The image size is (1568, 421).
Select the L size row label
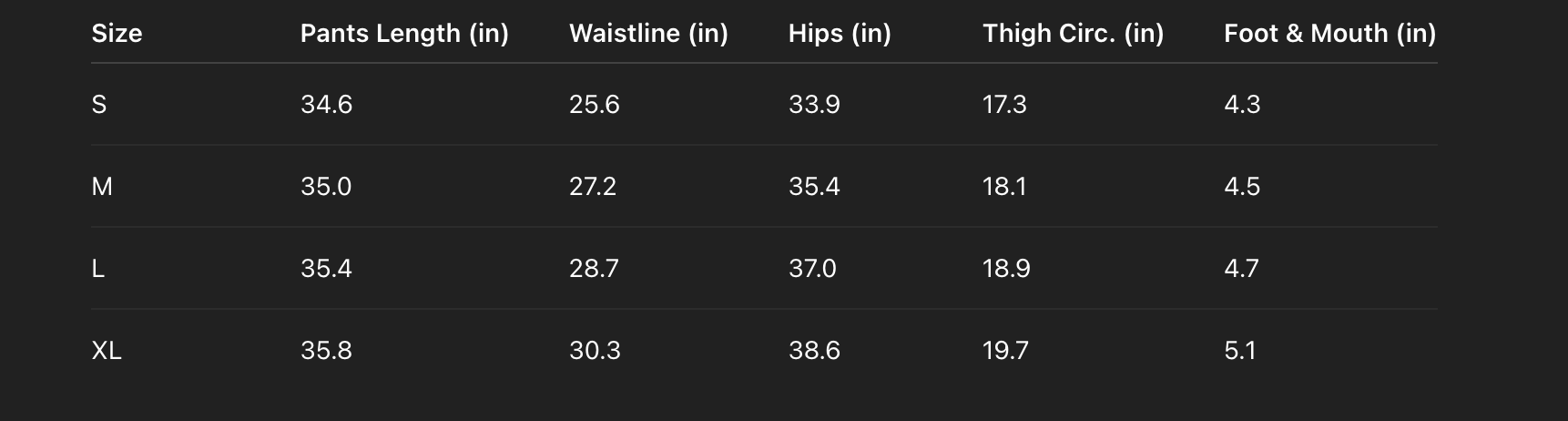click(98, 269)
